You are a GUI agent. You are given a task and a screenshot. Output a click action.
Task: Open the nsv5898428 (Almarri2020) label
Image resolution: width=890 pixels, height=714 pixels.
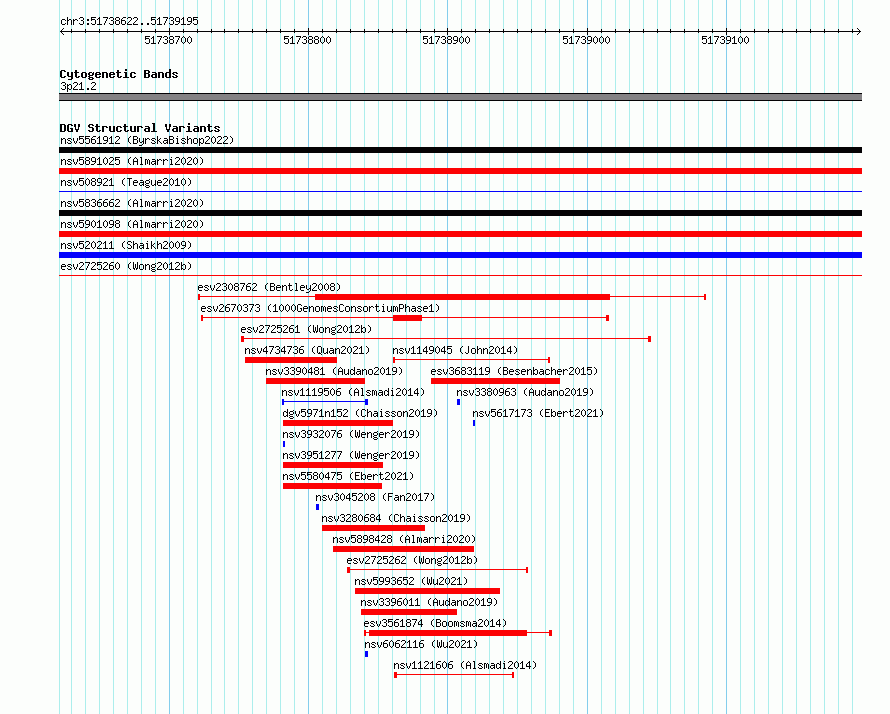pyautogui.click(x=404, y=539)
